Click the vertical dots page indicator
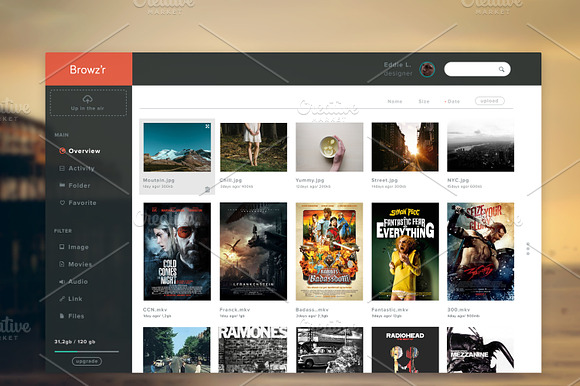Viewport: 580px width, 386px height. pos(528,248)
